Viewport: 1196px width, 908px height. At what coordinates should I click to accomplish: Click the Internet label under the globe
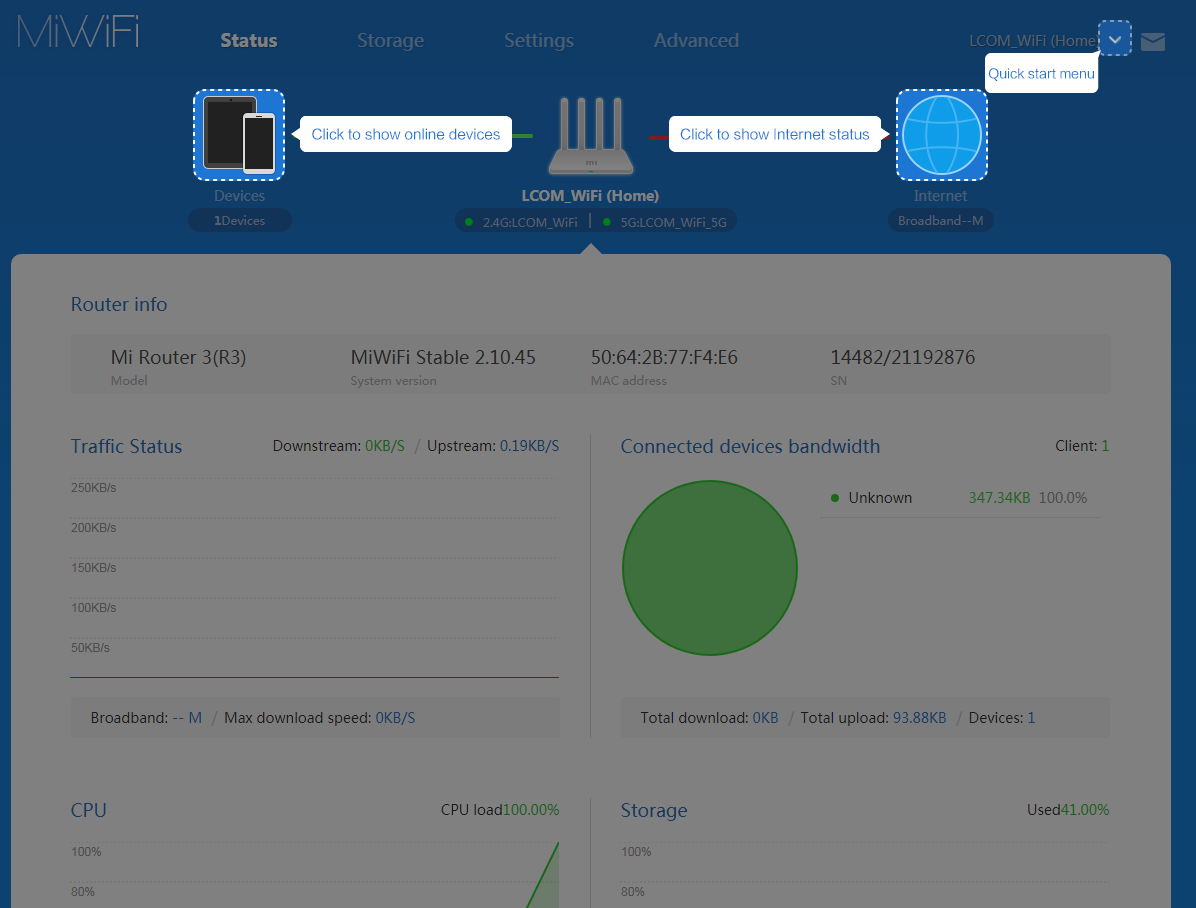(x=940, y=196)
